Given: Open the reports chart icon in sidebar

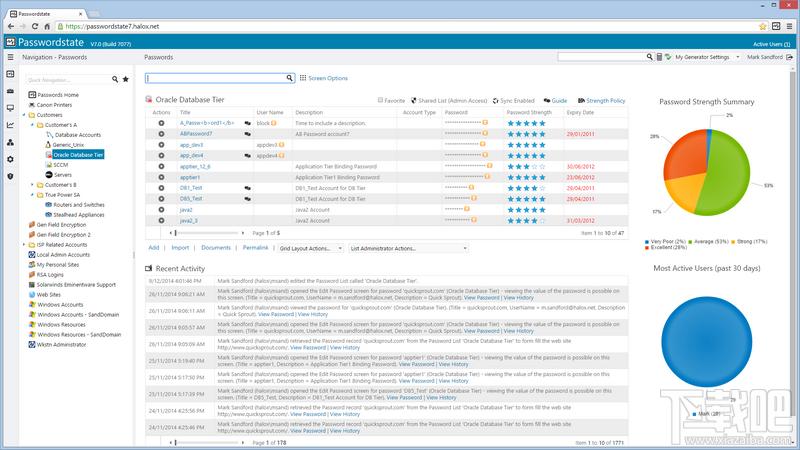Looking at the screenshot, I should (x=10, y=125).
